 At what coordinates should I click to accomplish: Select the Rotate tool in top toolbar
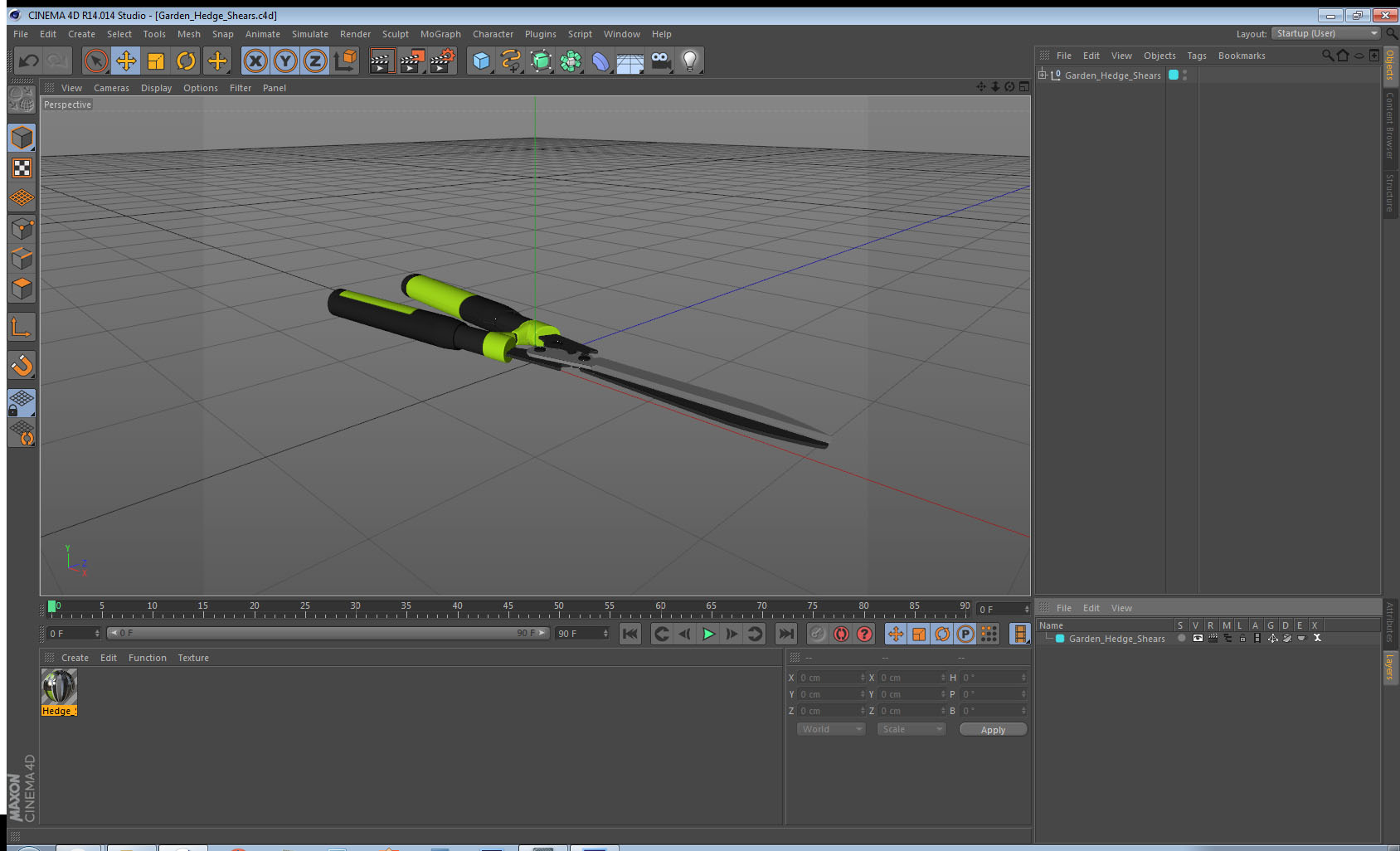(x=186, y=61)
